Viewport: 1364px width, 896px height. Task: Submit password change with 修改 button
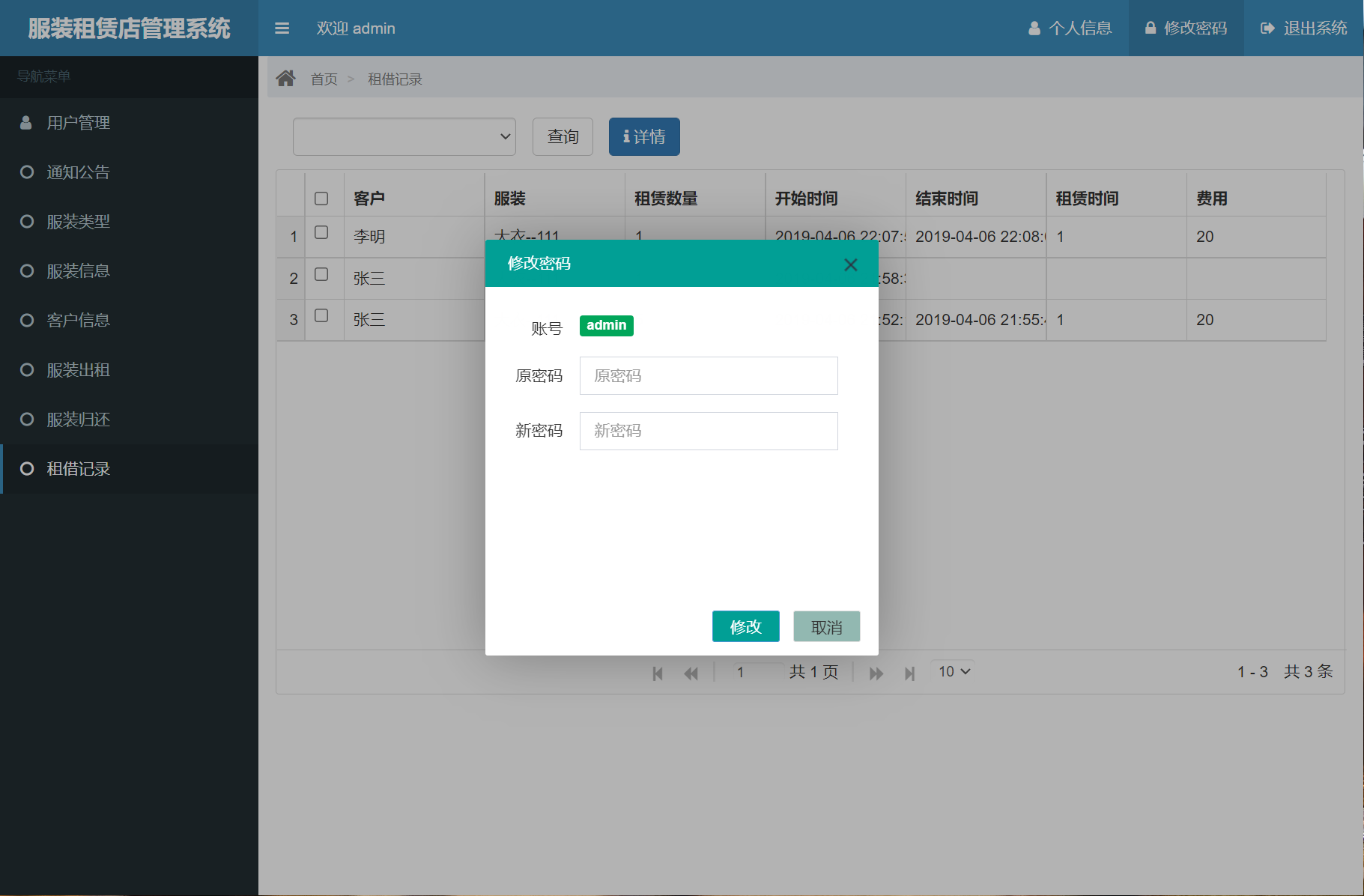(x=745, y=626)
